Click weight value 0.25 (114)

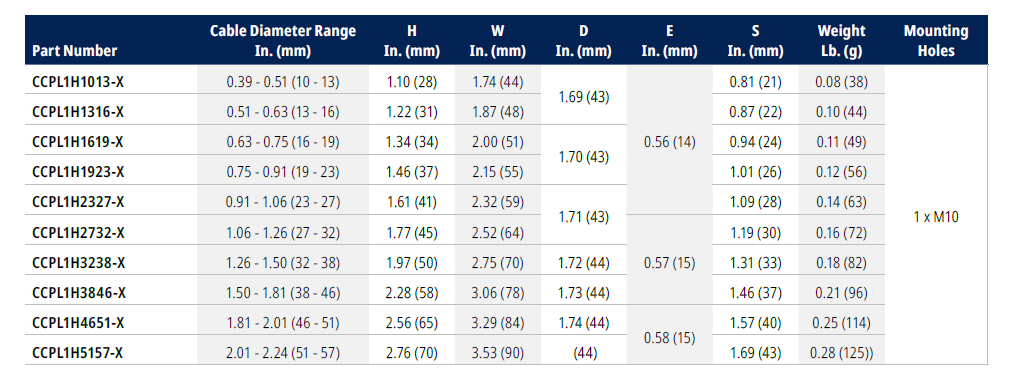tap(841, 322)
